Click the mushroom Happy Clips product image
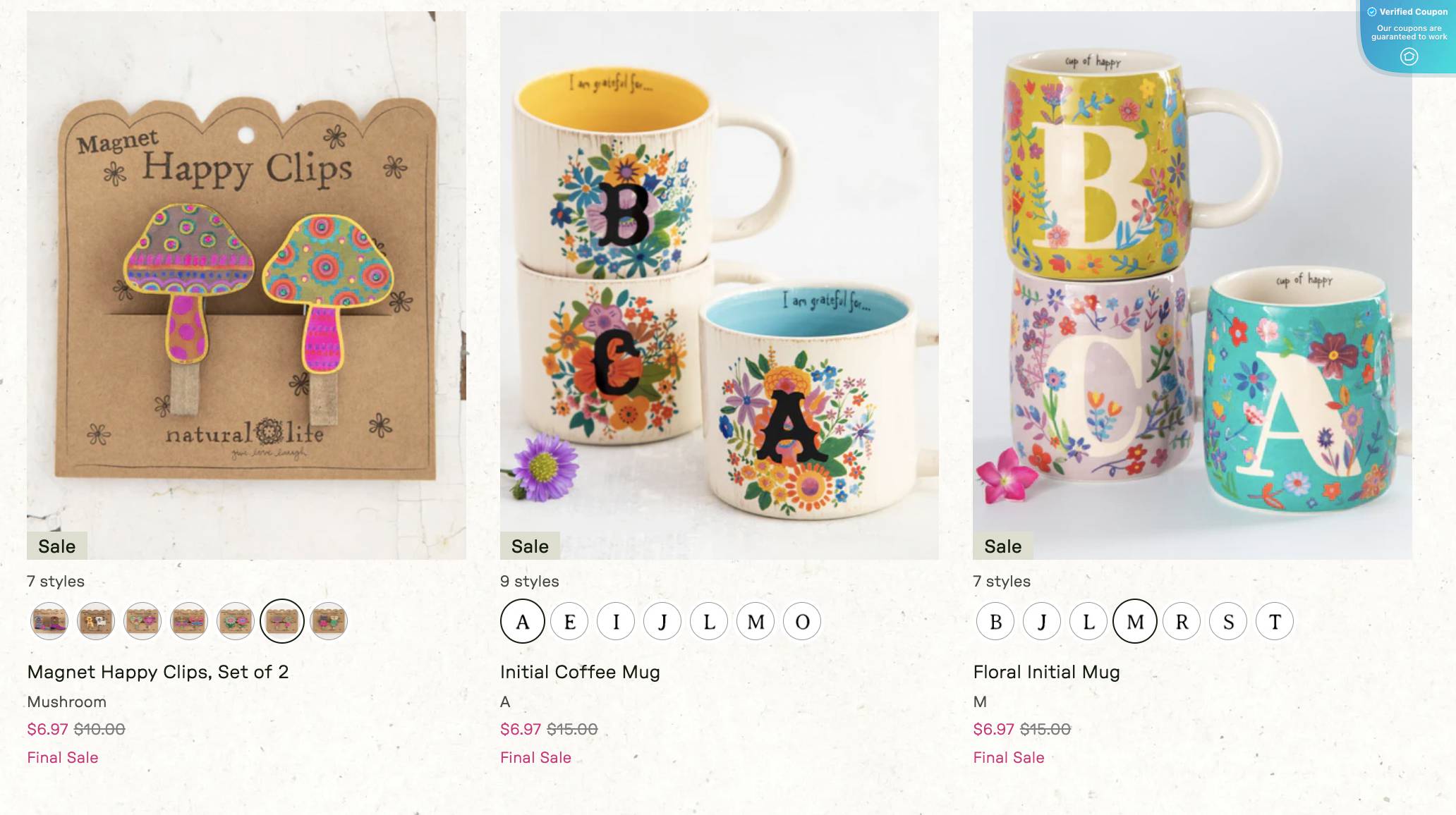This screenshot has height=815, width=1456. [x=246, y=286]
